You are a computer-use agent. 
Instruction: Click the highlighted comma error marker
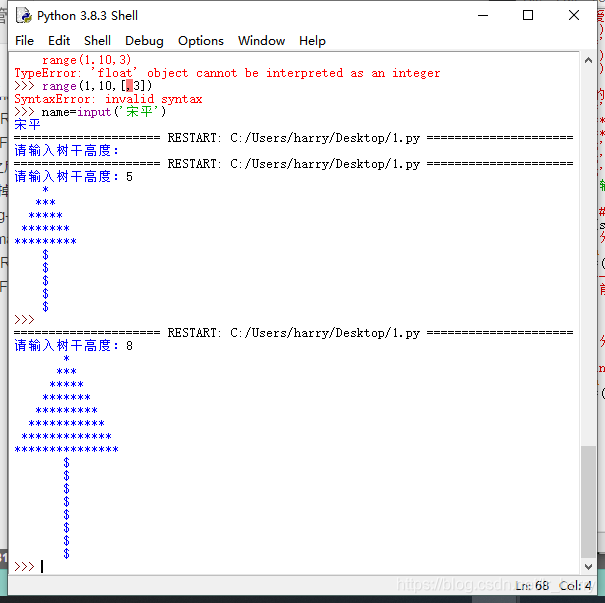129,86
